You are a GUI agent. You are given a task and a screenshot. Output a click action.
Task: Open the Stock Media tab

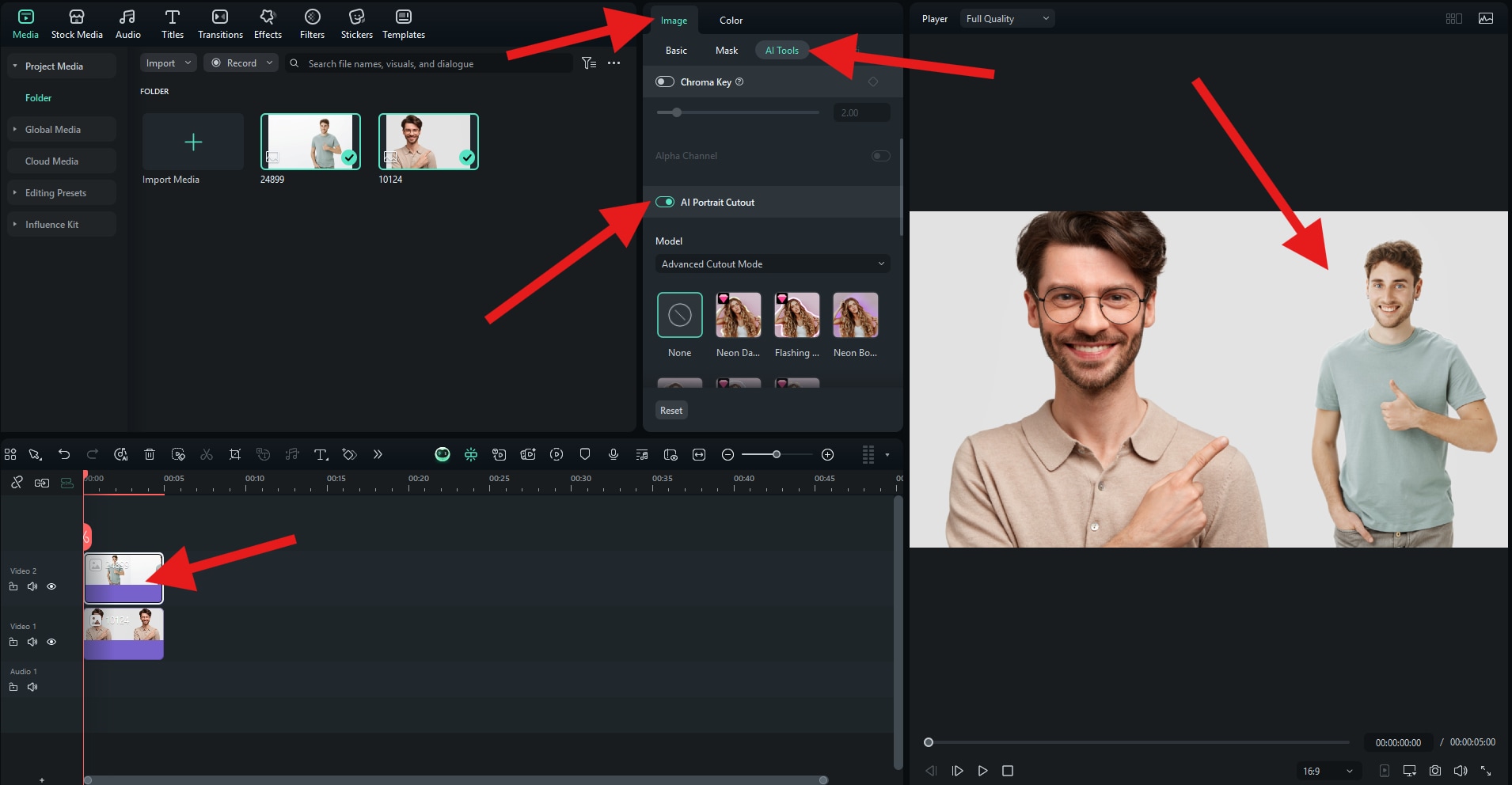click(x=77, y=24)
